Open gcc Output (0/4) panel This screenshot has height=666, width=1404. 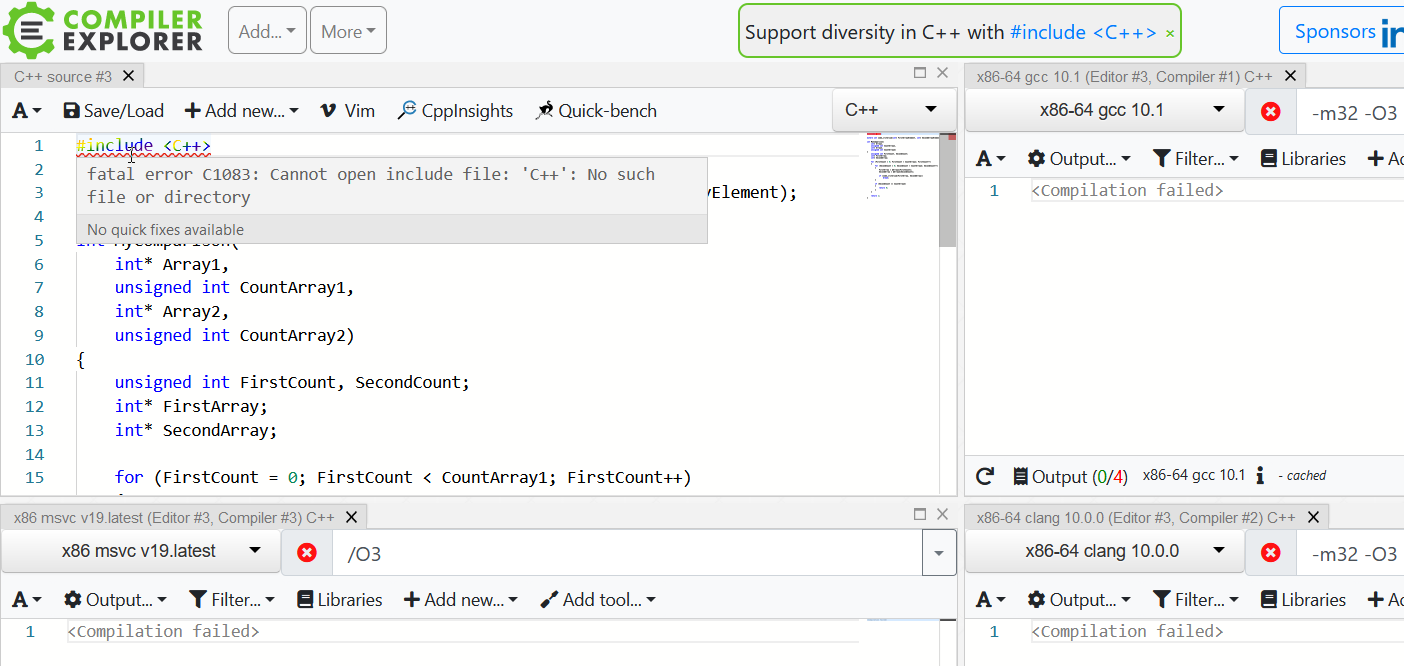point(1070,476)
